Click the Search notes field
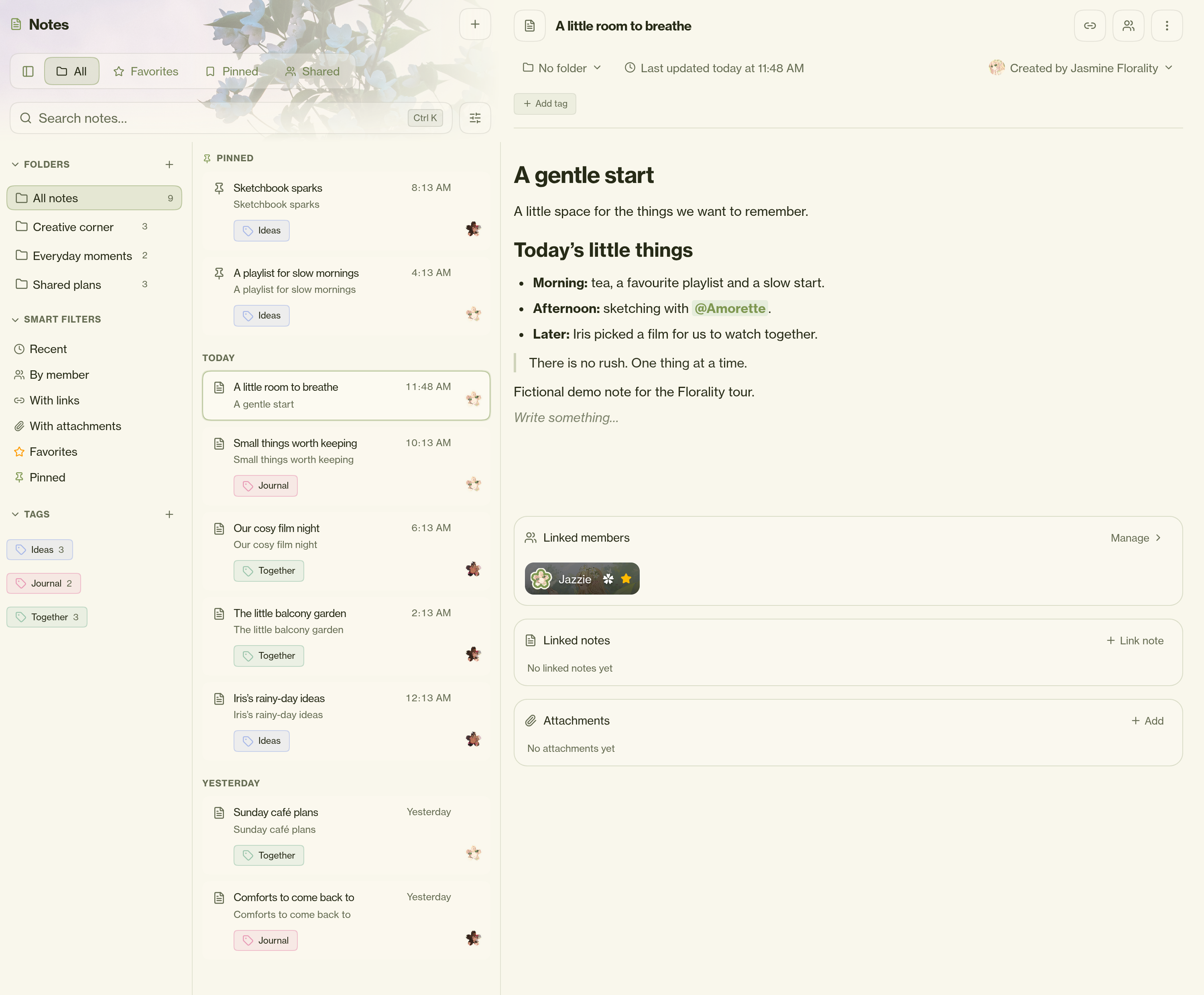The image size is (1204, 995). 231,118
